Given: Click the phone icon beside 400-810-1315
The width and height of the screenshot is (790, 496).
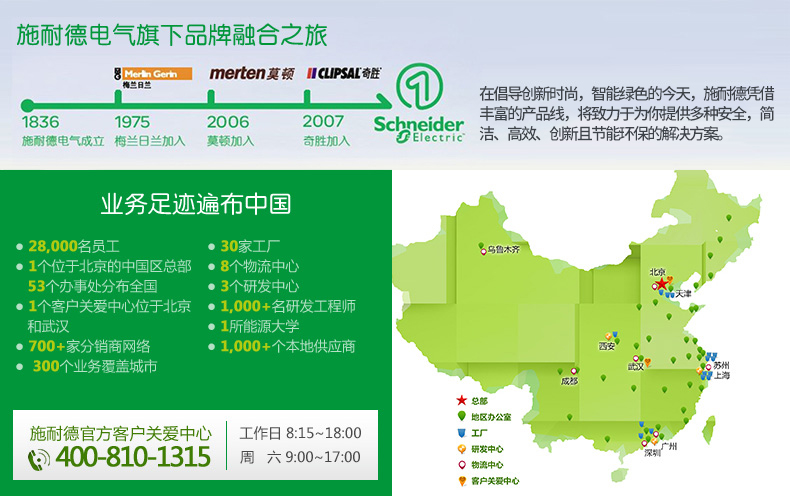Looking at the screenshot, I should [x=39, y=459].
